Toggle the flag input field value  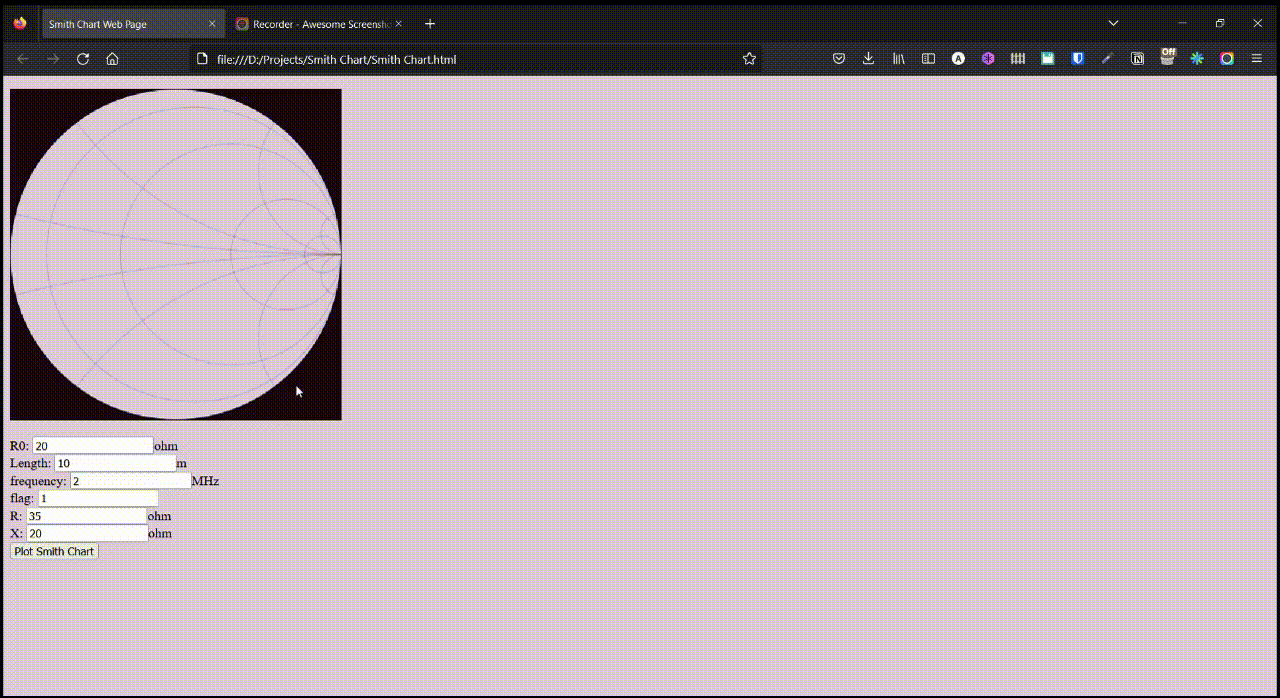point(100,498)
